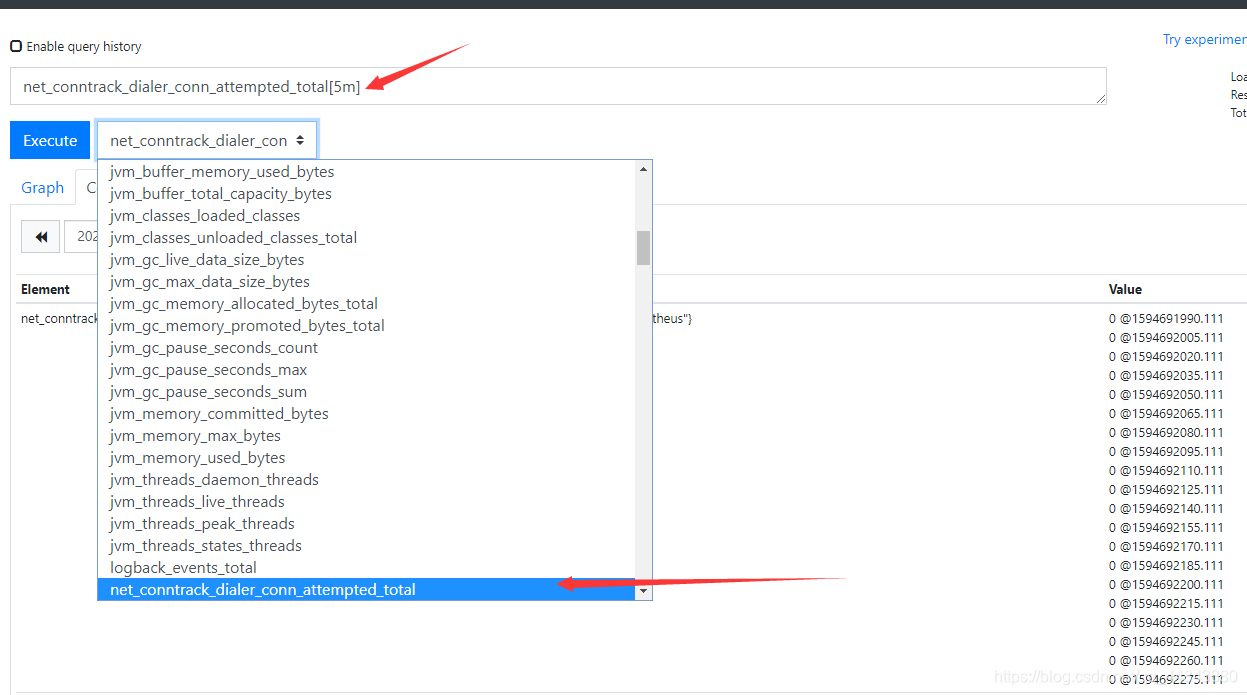Focus the PromQL expression input field
Screen dimensions: 1247x695
pos(558,86)
